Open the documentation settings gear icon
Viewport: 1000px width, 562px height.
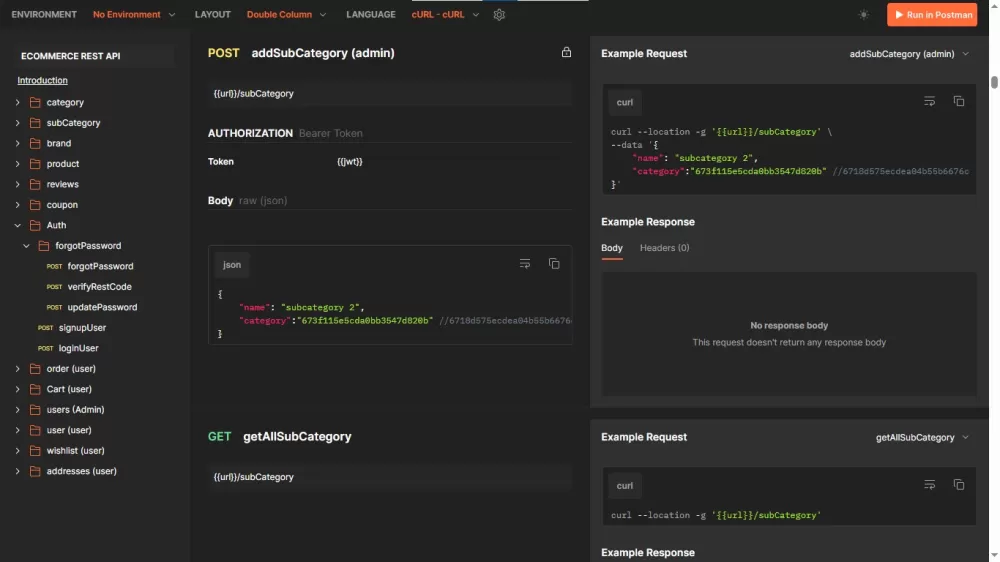tap(499, 15)
